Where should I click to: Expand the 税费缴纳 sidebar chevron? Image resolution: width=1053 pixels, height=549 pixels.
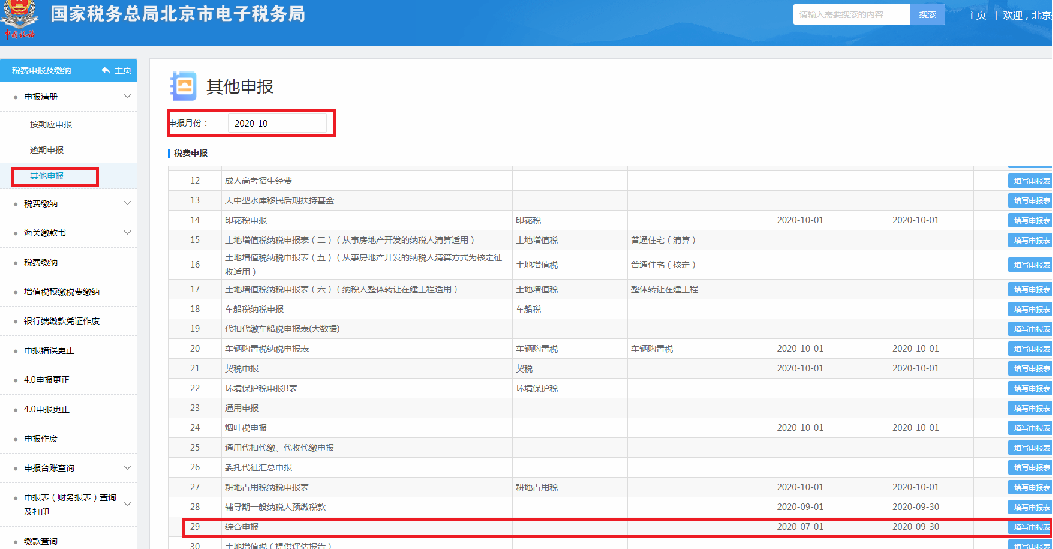[128, 203]
